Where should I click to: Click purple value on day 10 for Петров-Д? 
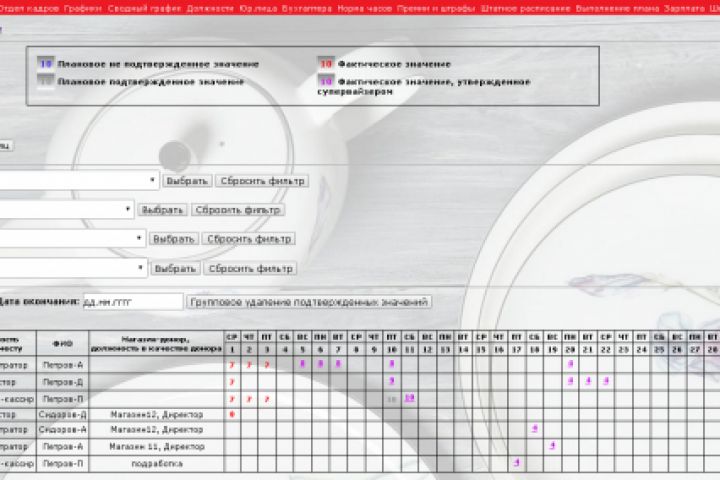tap(392, 381)
